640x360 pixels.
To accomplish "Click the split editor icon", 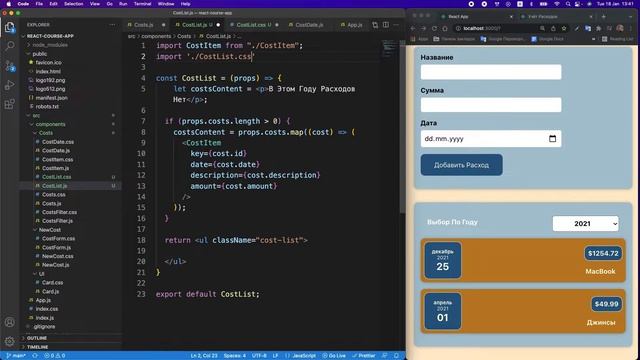I will click(x=386, y=25).
